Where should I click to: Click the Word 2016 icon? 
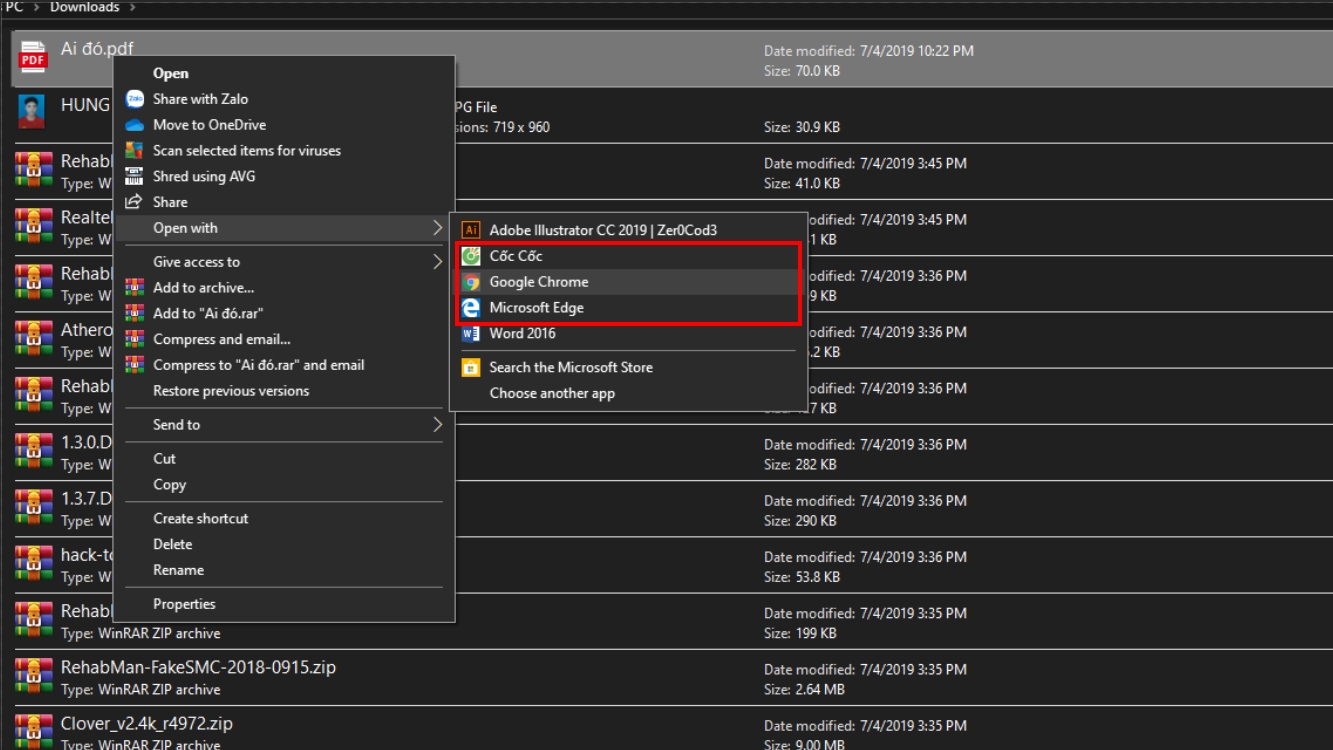tap(471, 334)
